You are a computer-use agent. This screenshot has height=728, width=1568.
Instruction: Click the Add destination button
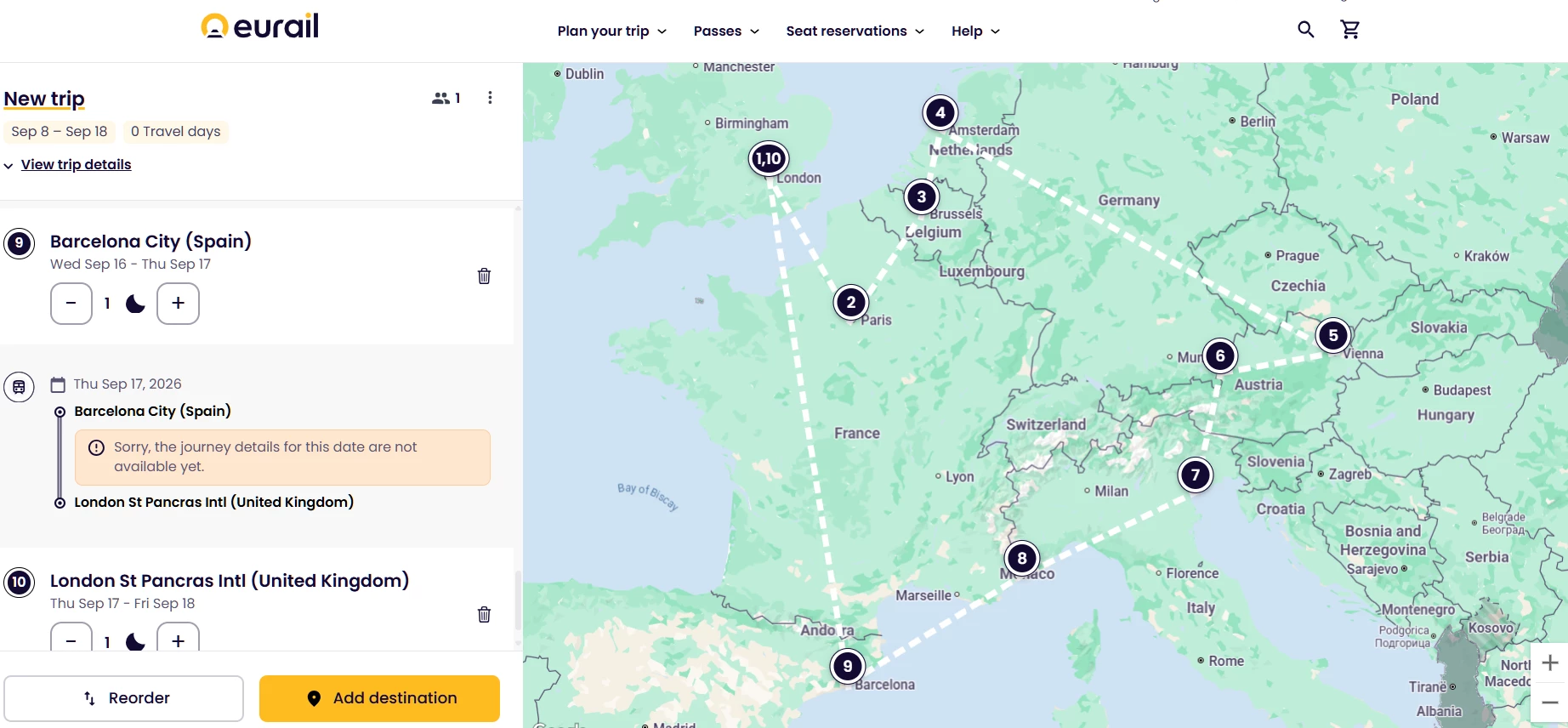point(379,698)
